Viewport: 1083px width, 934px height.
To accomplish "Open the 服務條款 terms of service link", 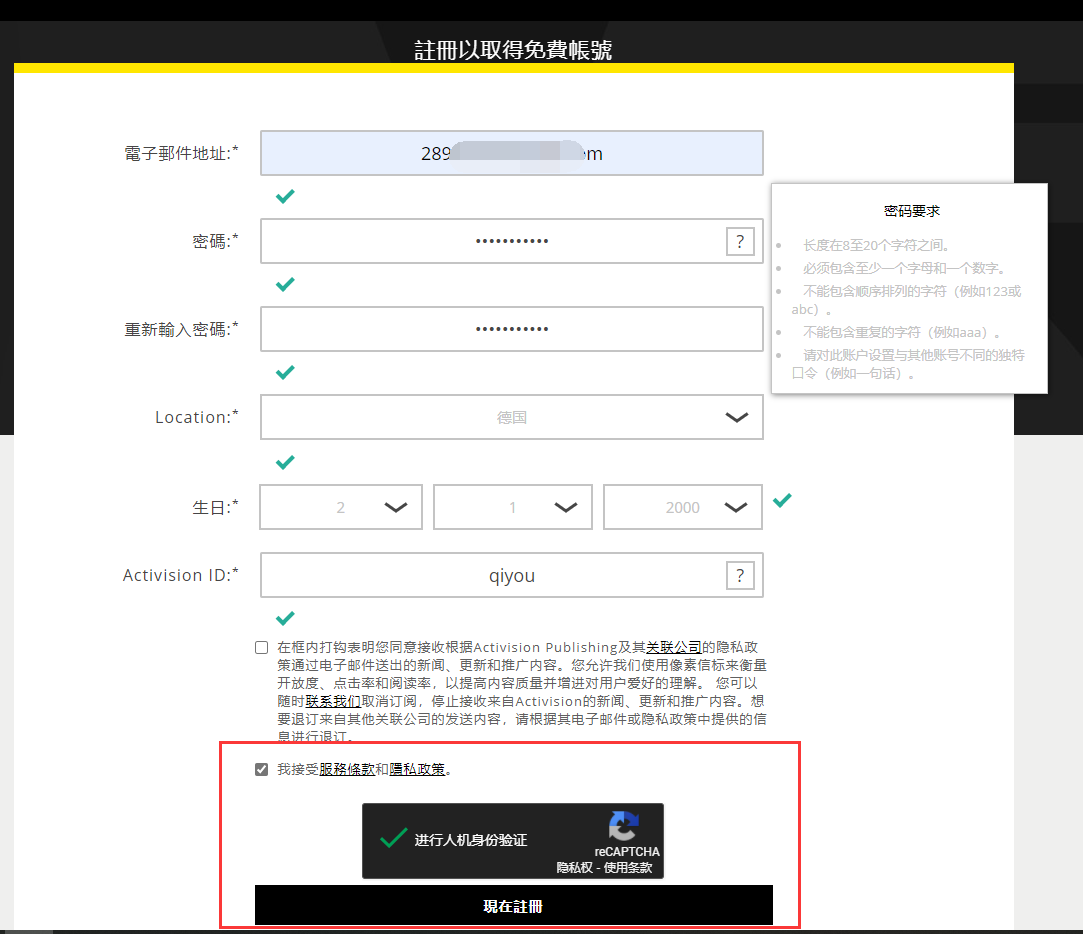I will coord(347,769).
